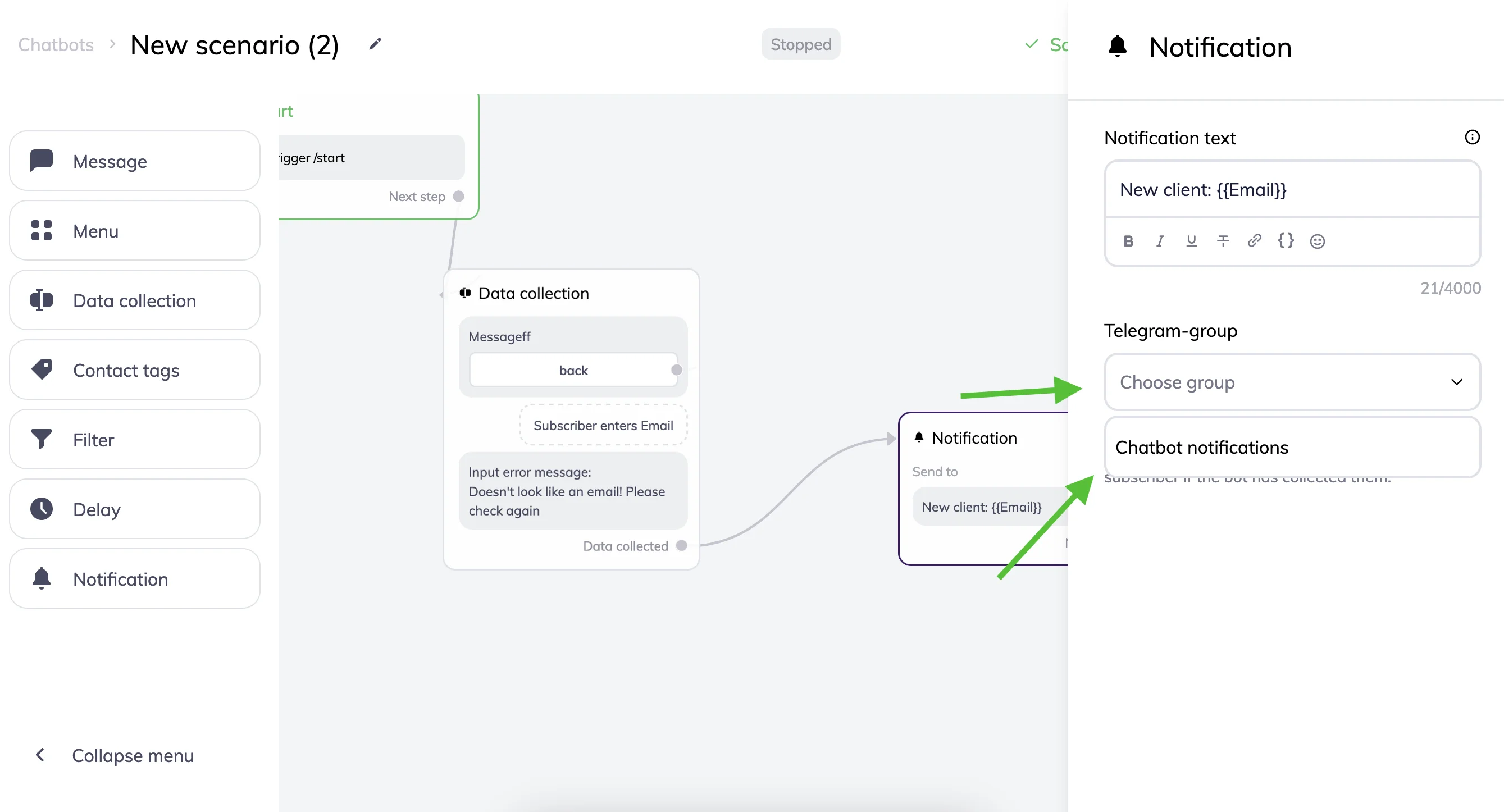Image resolution: width=1504 pixels, height=812 pixels.
Task: Add a Delay block from sidebar
Action: (x=135, y=509)
